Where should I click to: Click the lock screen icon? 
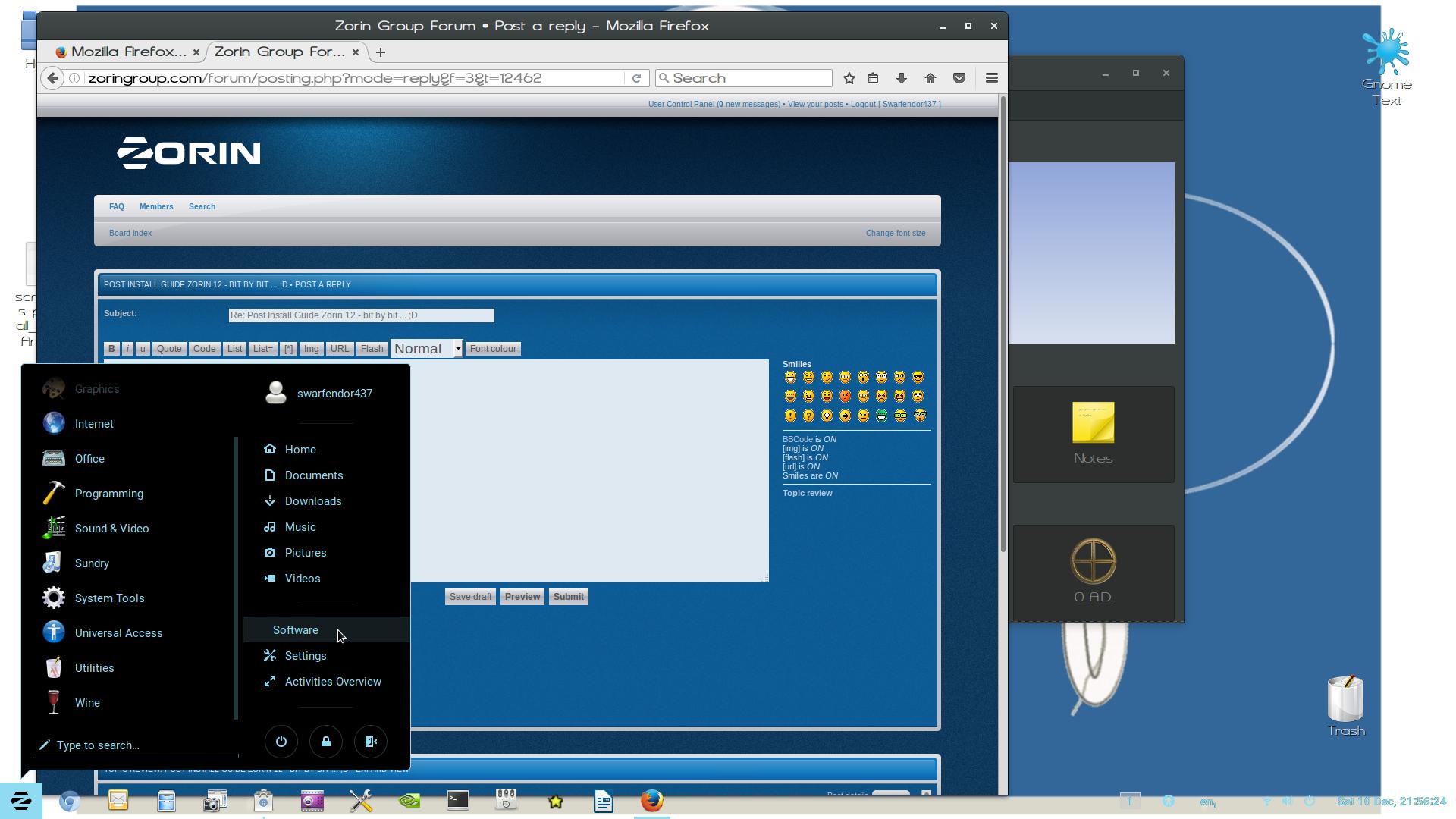coord(326,742)
